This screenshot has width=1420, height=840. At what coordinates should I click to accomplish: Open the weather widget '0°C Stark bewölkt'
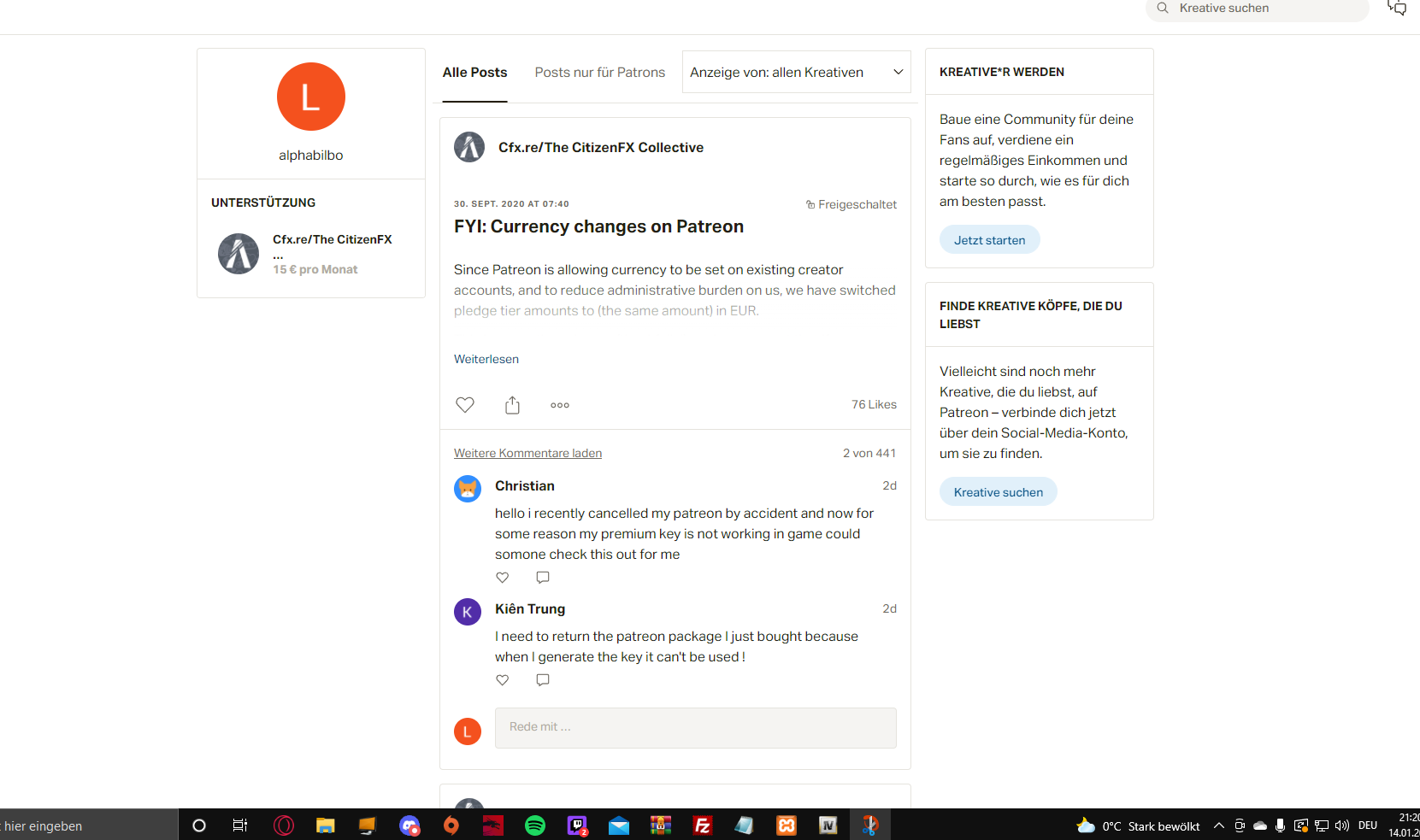[x=1138, y=825]
